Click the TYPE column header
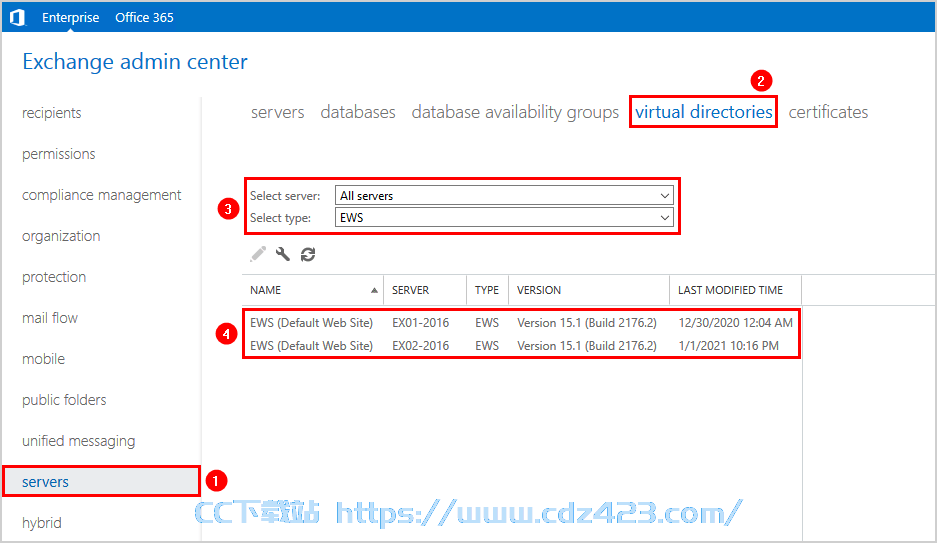The height and width of the screenshot is (543, 937). 488,290
